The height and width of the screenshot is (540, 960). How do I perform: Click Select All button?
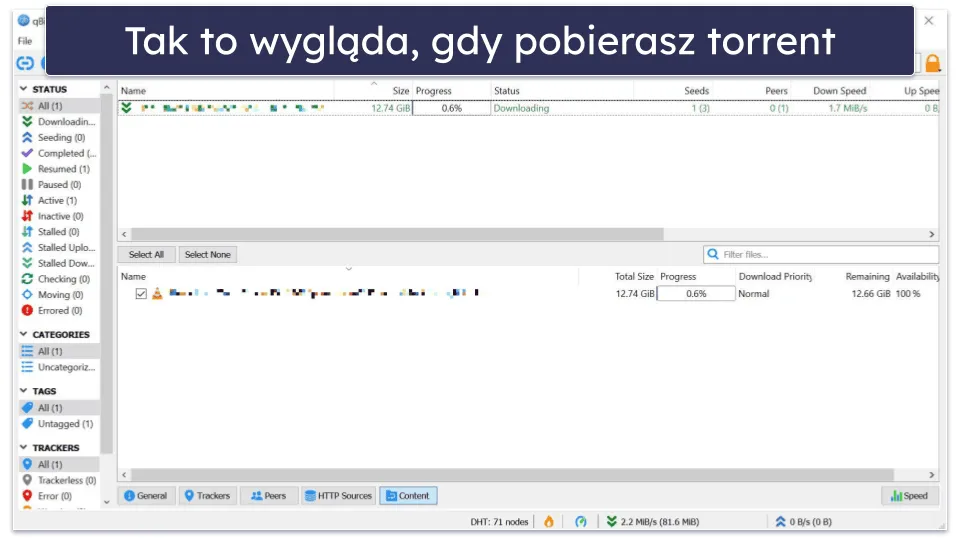click(146, 255)
